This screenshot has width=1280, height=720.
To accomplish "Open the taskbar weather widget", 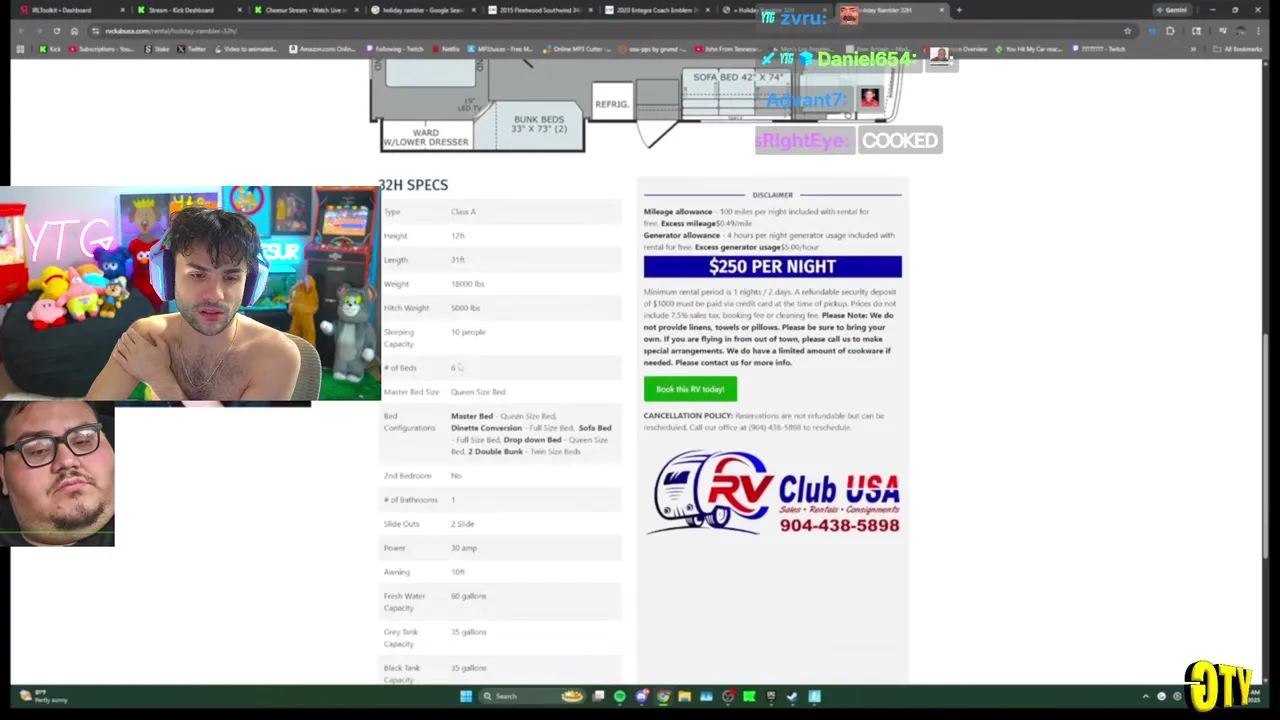I will tap(42, 696).
